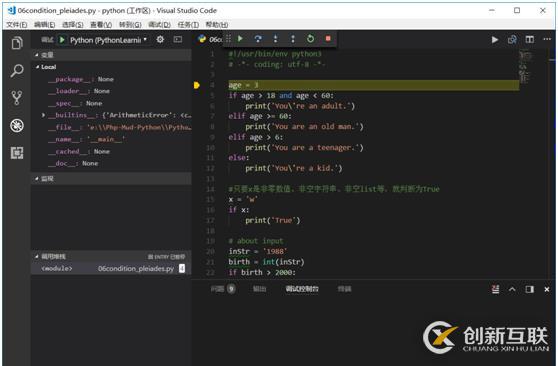Open the Go menu

(130, 25)
